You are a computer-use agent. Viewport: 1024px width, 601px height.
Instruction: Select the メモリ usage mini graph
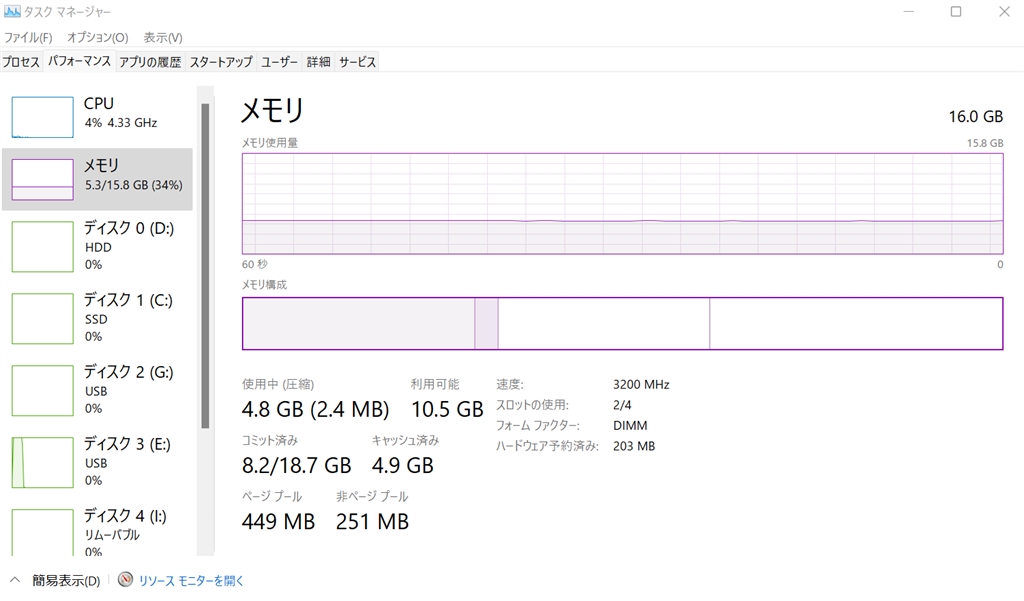point(42,179)
